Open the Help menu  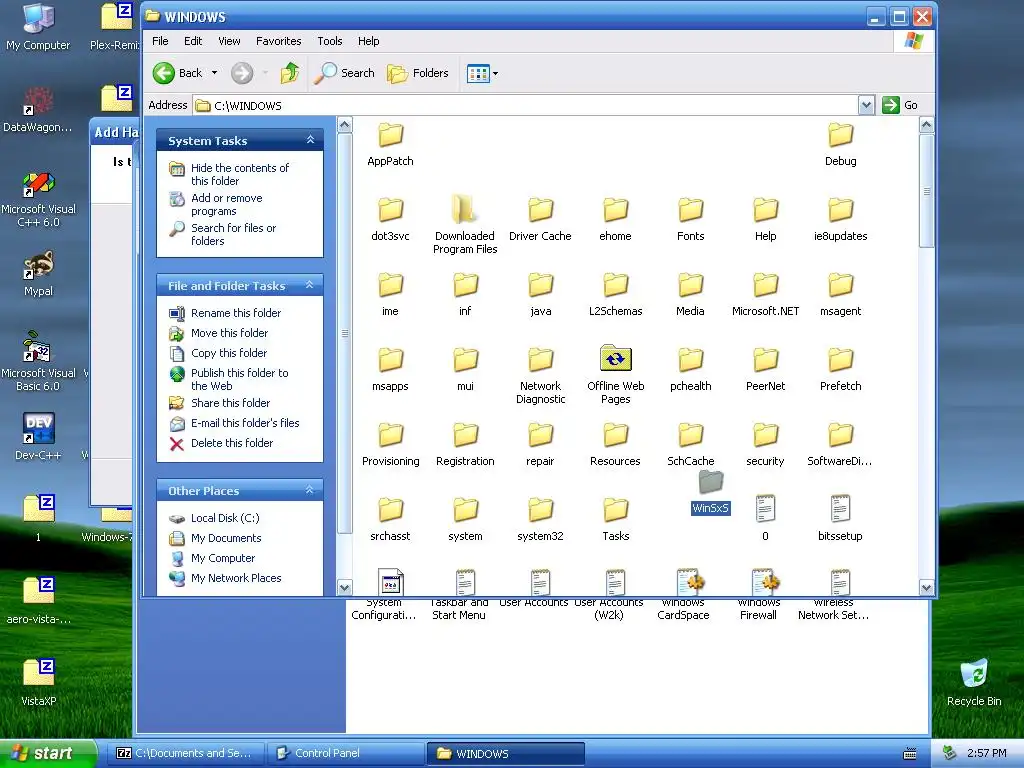pyautogui.click(x=368, y=41)
